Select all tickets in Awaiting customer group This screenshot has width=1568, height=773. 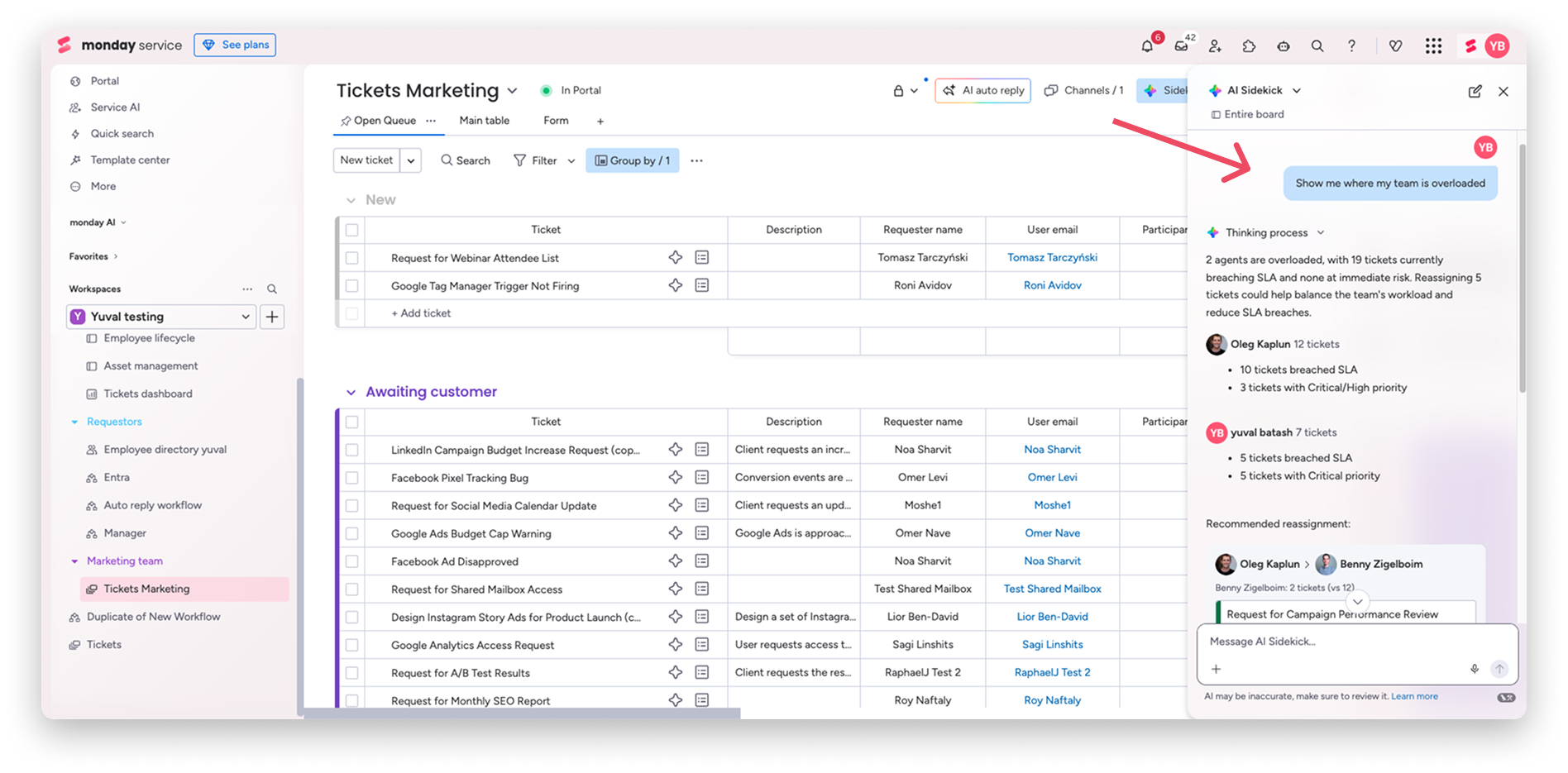352,422
